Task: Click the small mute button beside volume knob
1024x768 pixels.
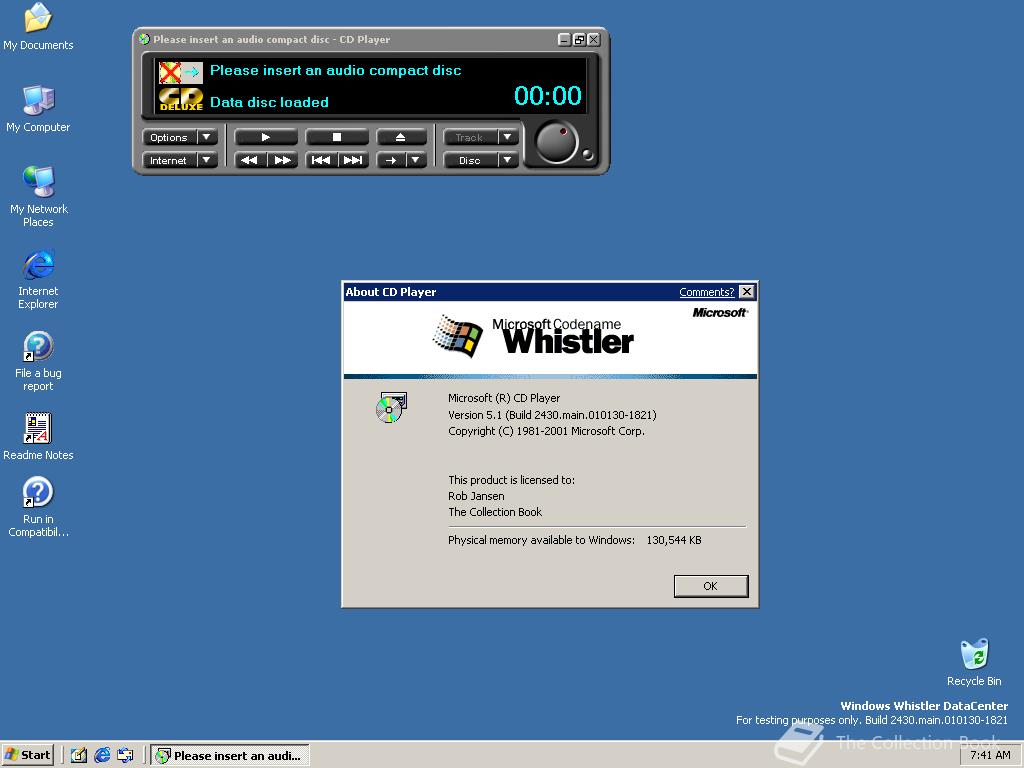Action: 587,155
